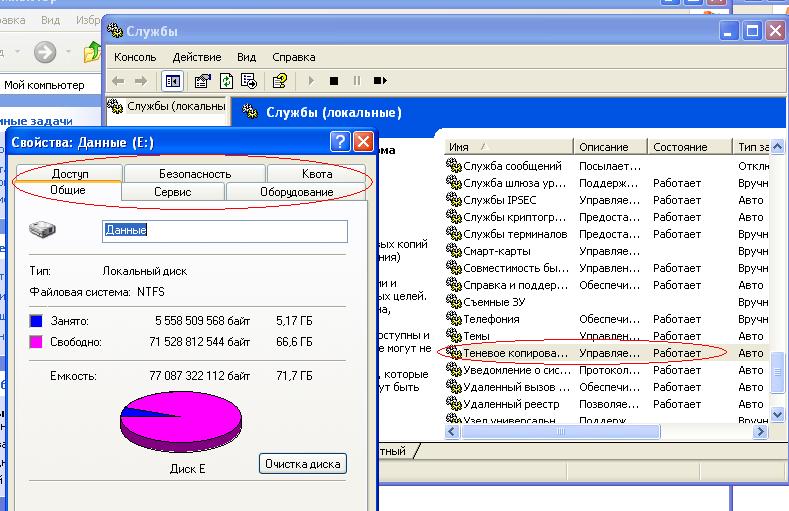This screenshot has width=789, height=511.
Task: Click the vertical scrollbar thumb in services list
Action: click(x=777, y=372)
